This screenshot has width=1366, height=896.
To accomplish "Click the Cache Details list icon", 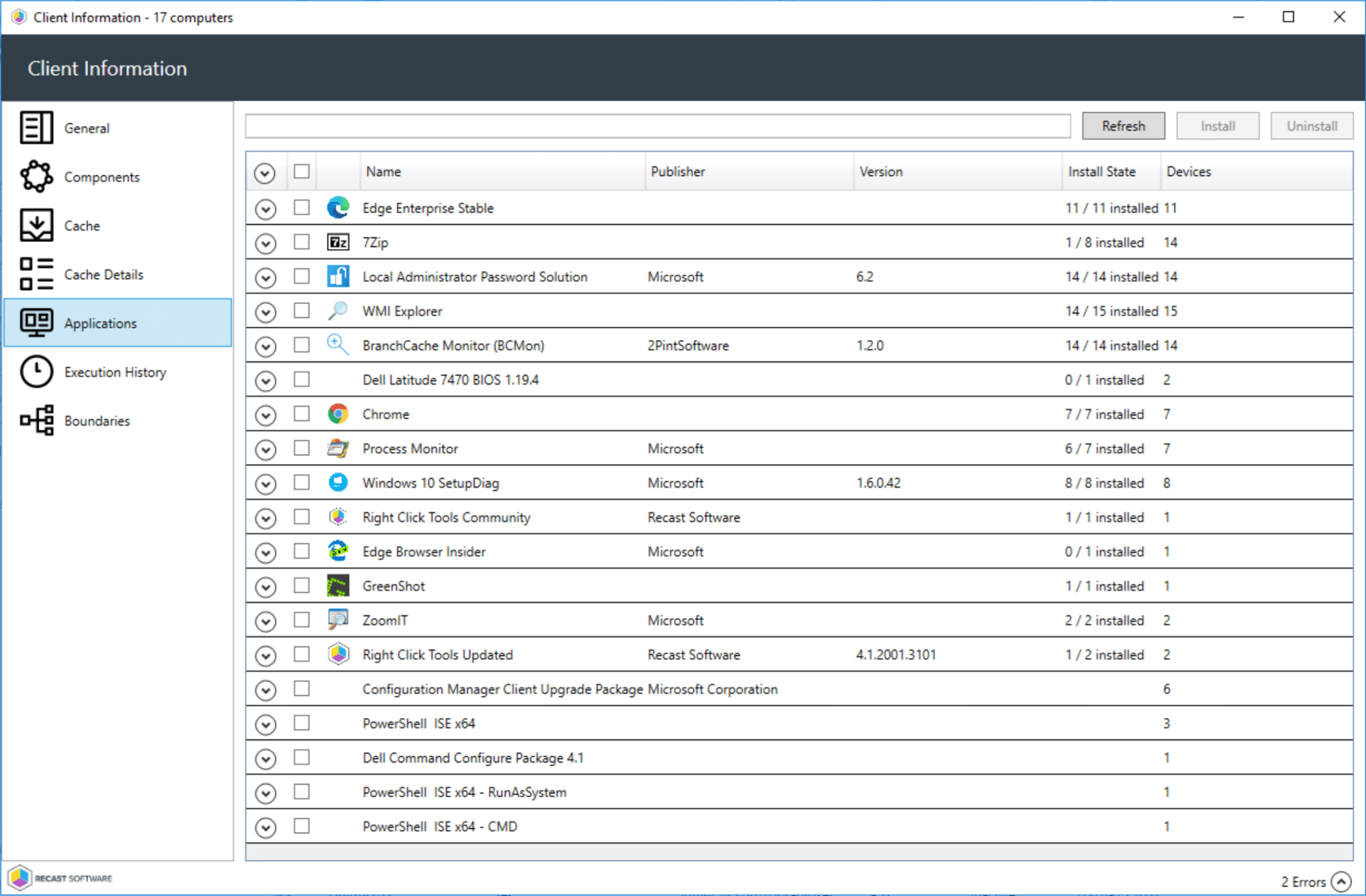I will (36, 274).
